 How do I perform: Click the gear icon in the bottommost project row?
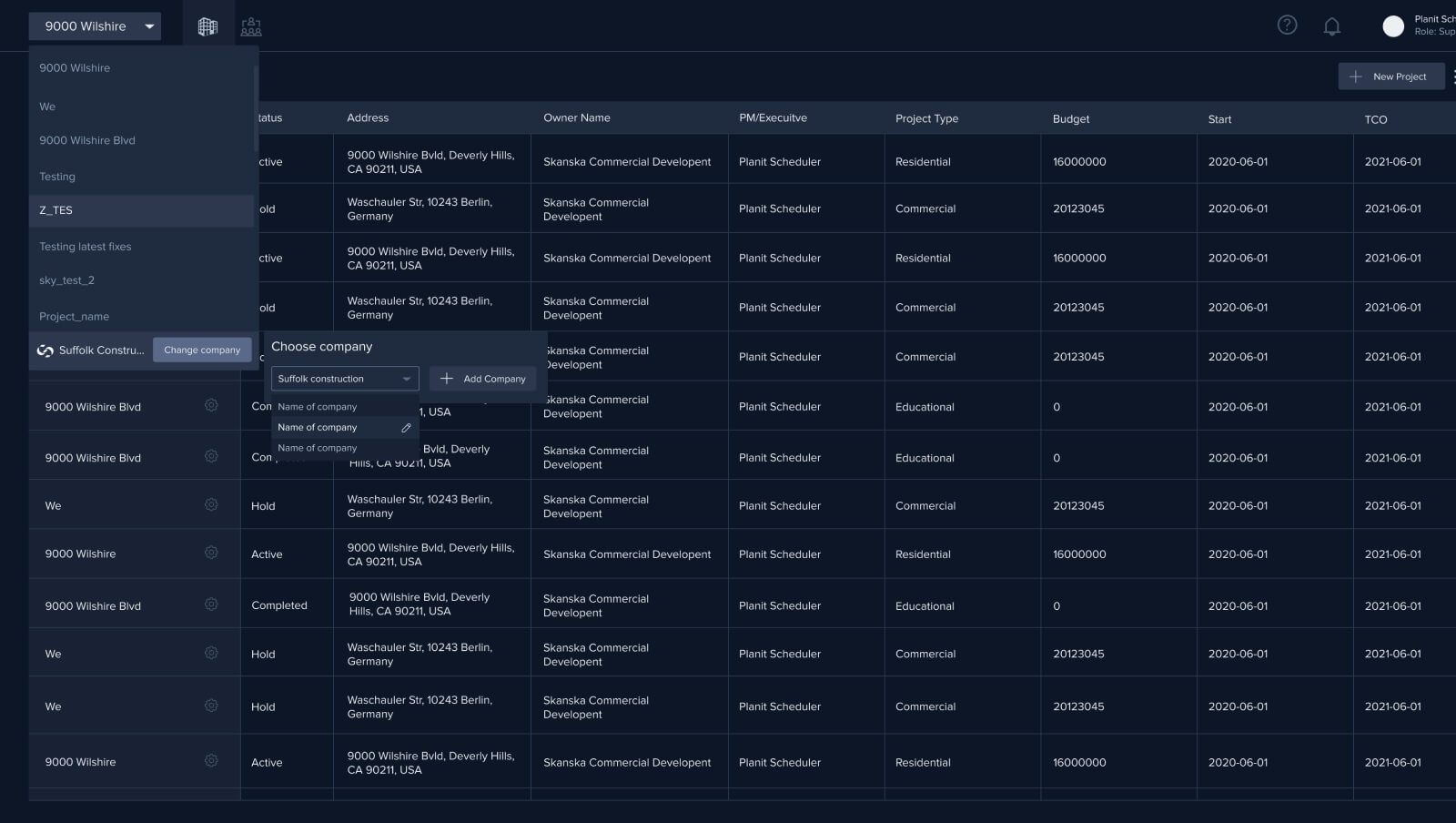[211, 761]
